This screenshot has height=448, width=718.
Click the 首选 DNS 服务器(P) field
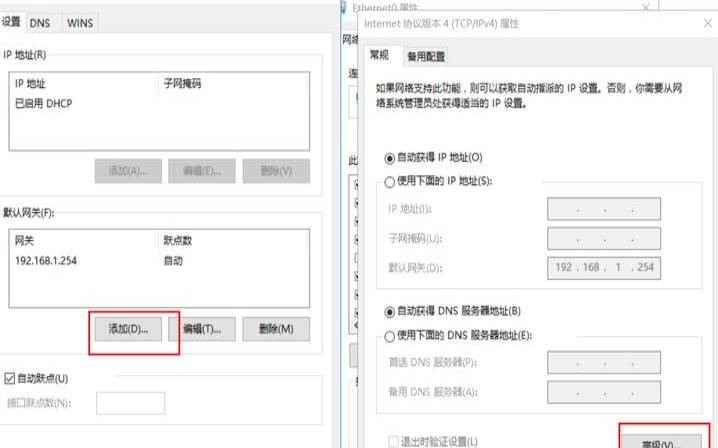[604, 363]
